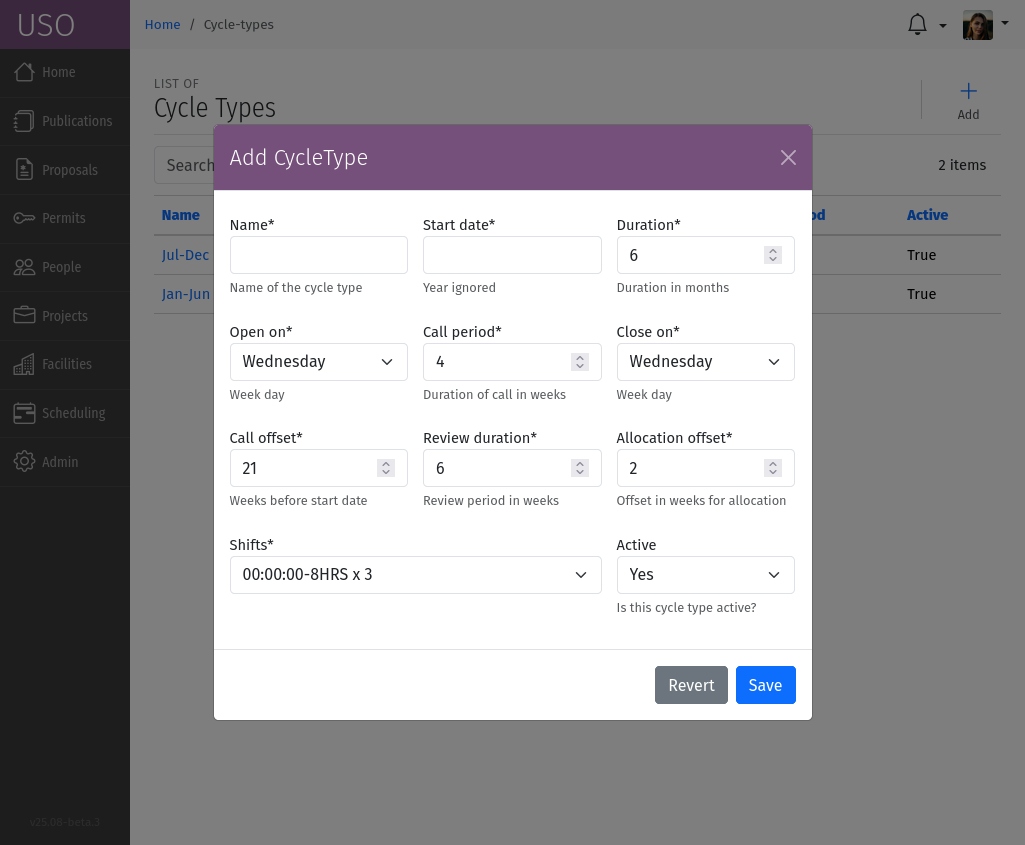Image resolution: width=1025 pixels, height=845 pixels.
Task: Open the Jan-Jun cycle type link
Action: [x=186, y=294]
